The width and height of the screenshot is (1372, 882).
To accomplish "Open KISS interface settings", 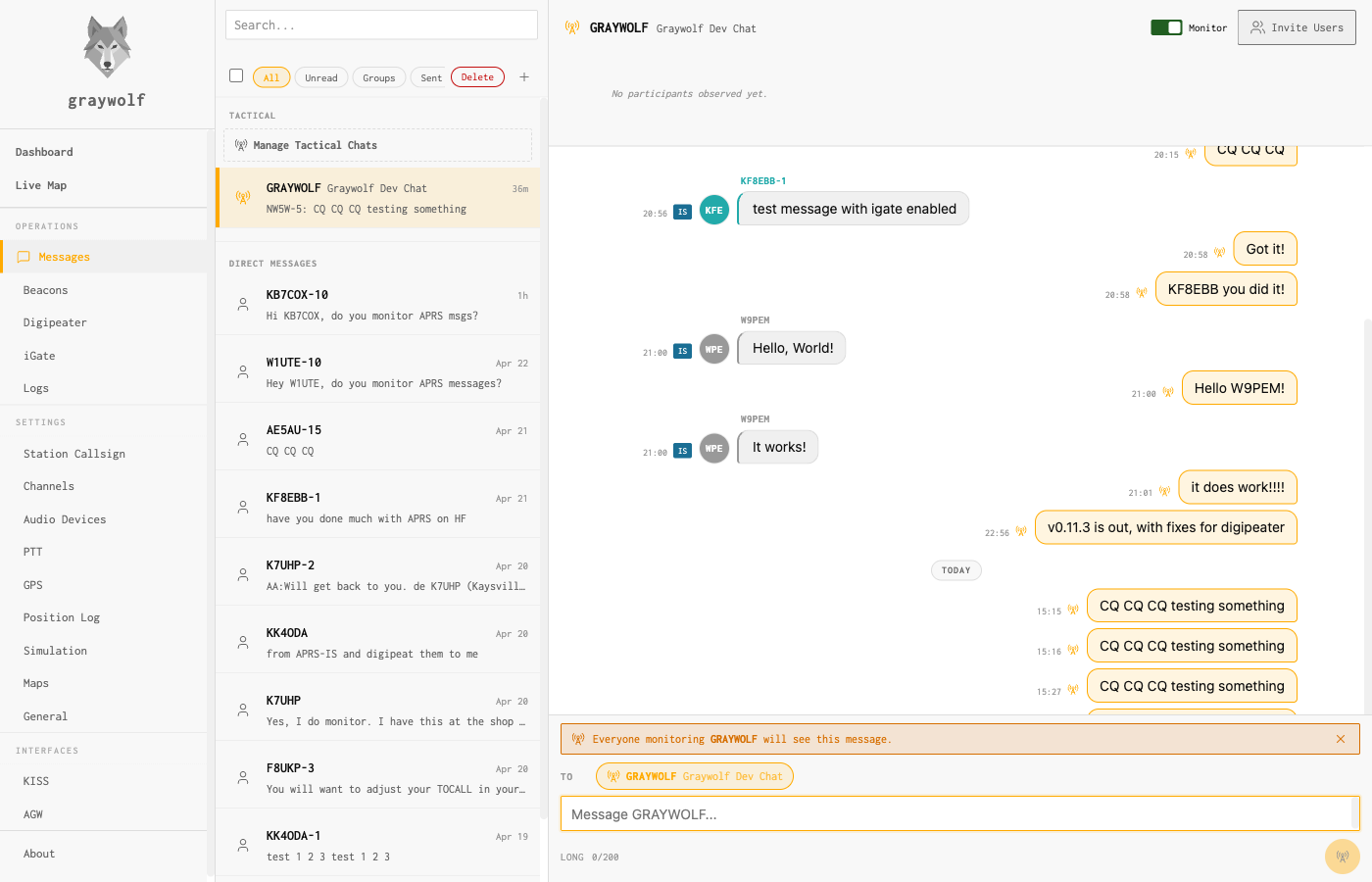I will (x=104, y=781).
